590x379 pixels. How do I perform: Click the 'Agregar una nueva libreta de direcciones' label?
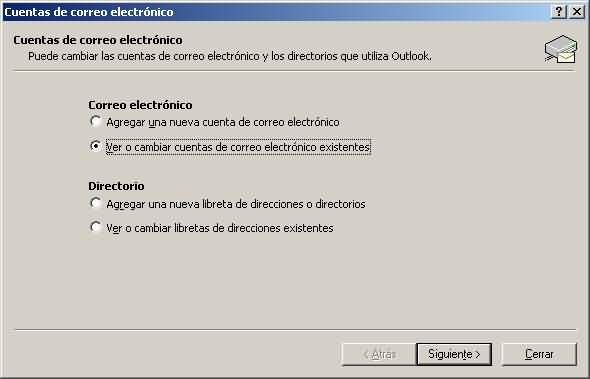(x=236, y=204)
